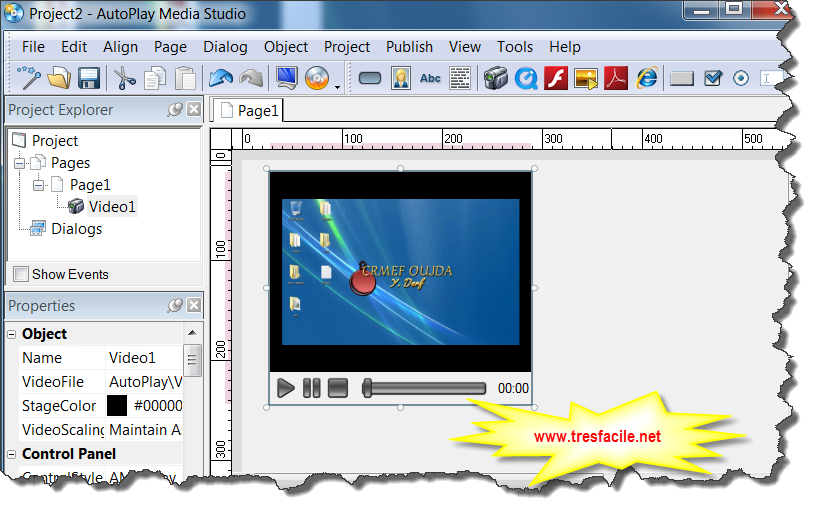819x512 pixels.
Task: Select the Project root node
Action: (55, 141)
